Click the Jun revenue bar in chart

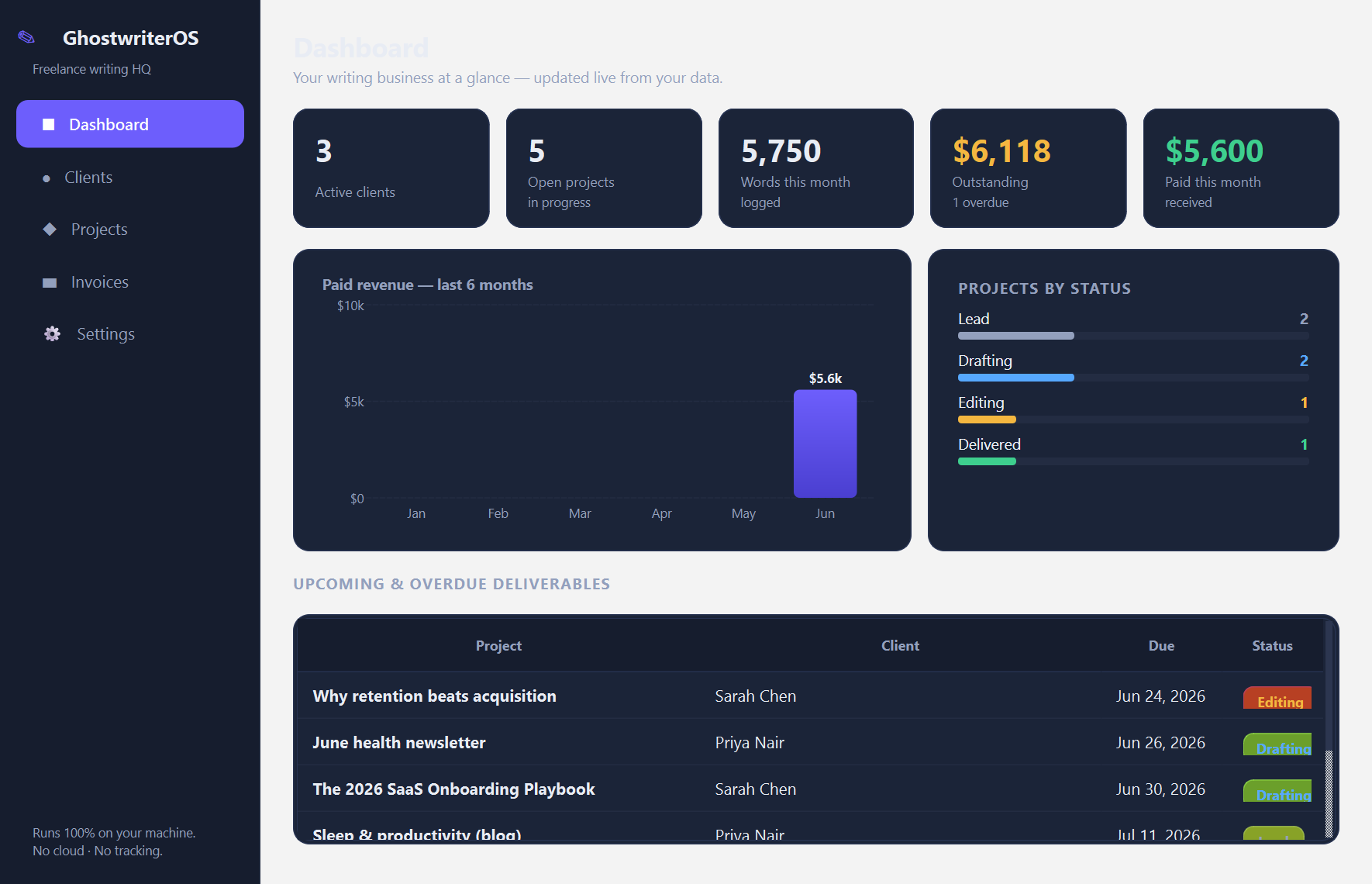tap(825, 444)
